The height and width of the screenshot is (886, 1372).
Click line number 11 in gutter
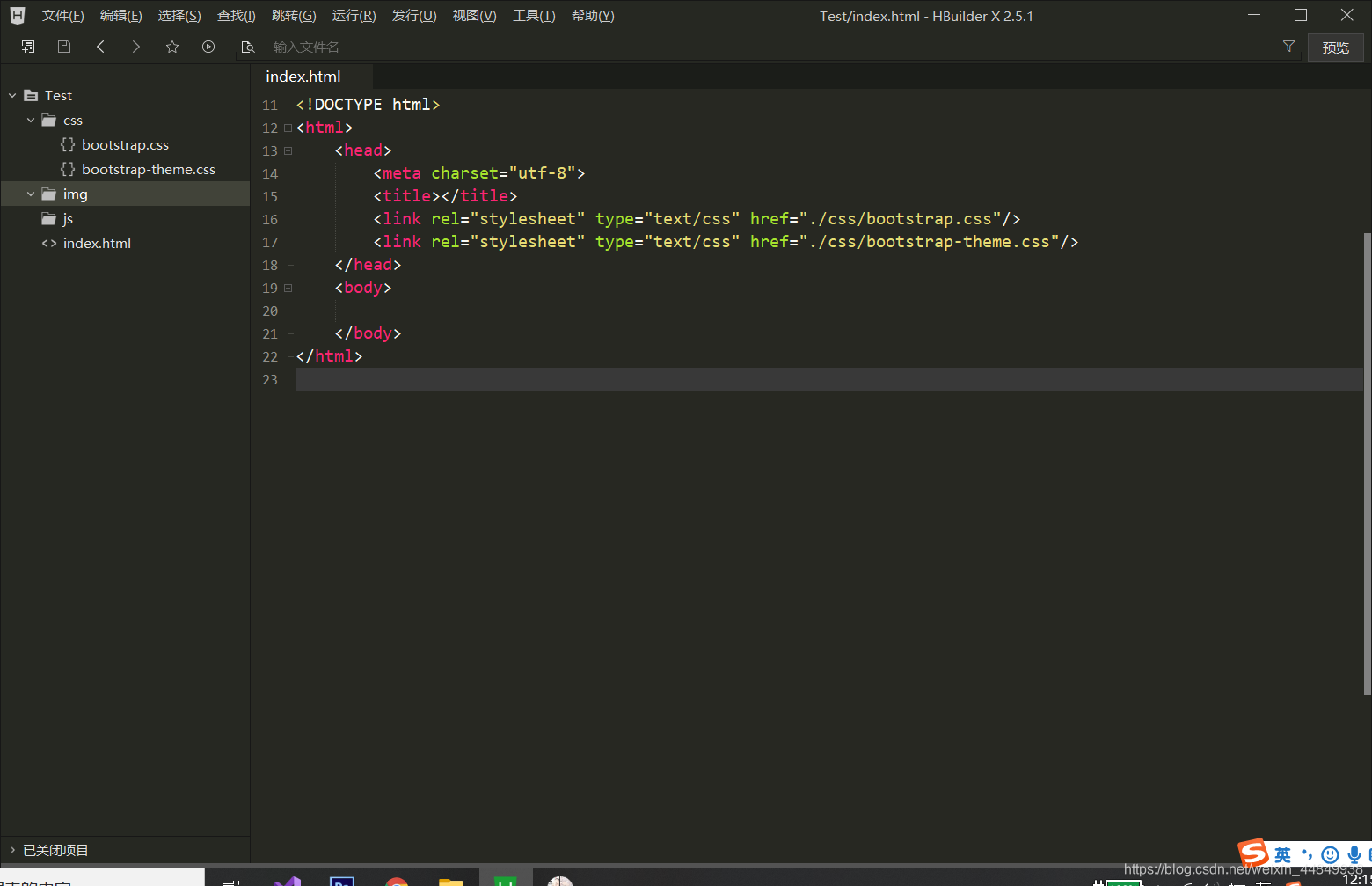click(270, 105)
